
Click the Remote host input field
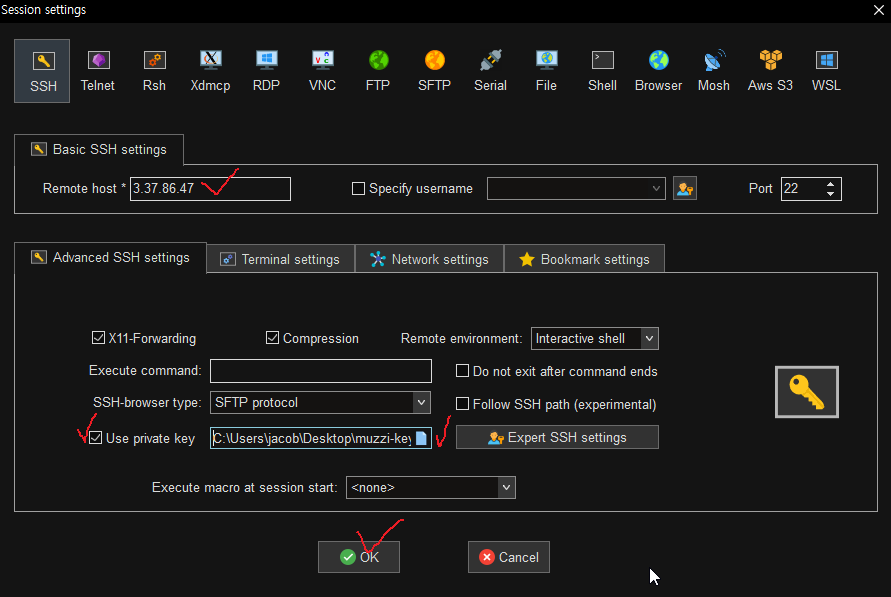(210, 189)
